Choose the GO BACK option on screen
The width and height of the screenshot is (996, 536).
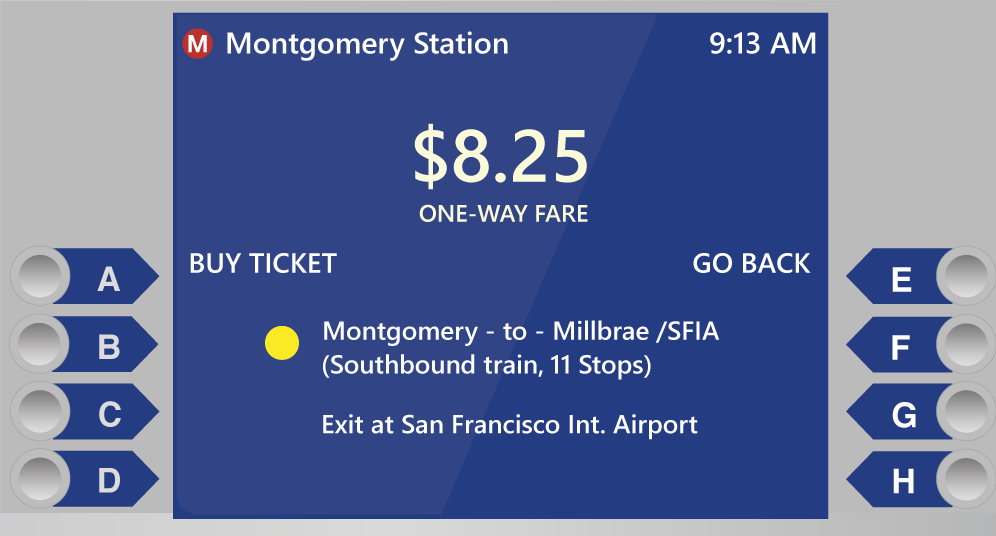click(751, 264)
